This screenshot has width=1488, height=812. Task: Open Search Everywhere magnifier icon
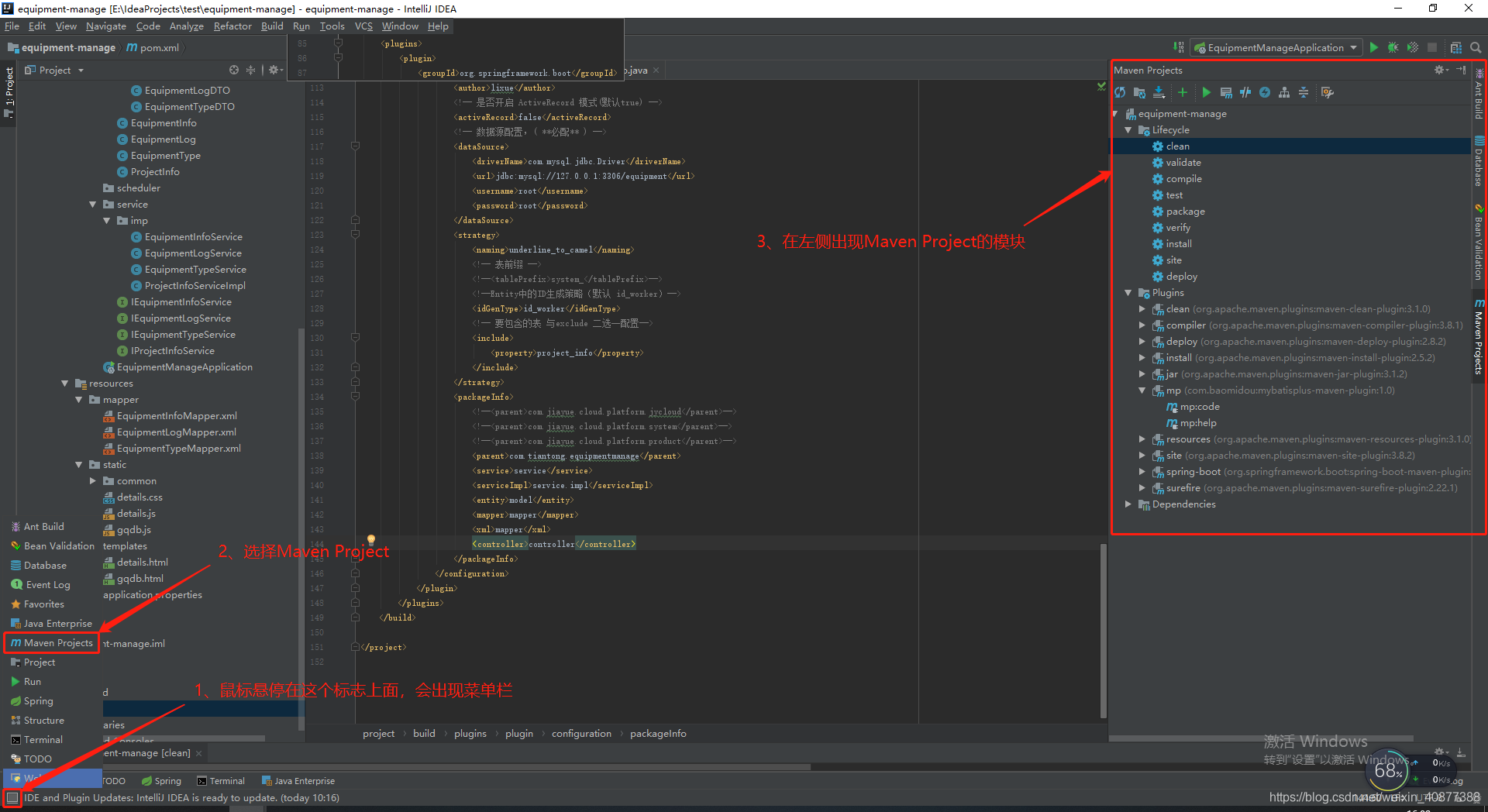pos(1476,47)
